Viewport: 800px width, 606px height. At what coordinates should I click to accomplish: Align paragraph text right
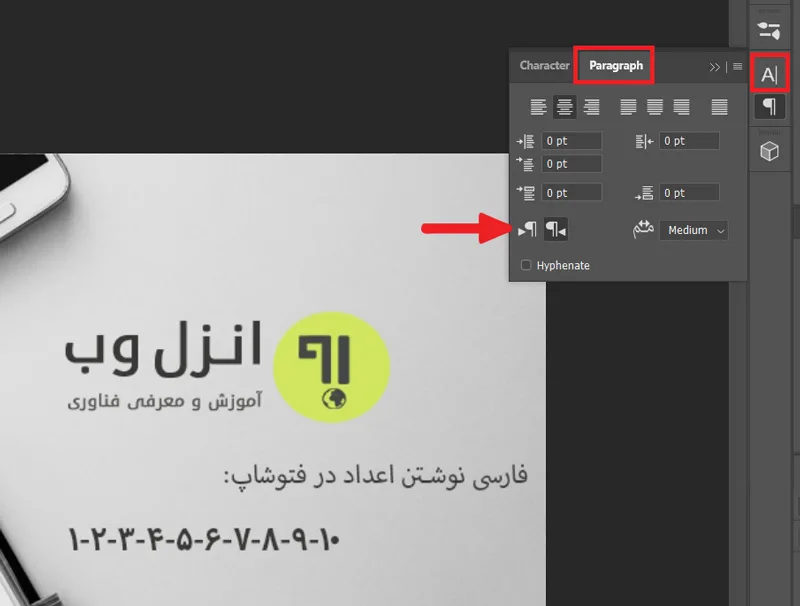click(592, 107)
